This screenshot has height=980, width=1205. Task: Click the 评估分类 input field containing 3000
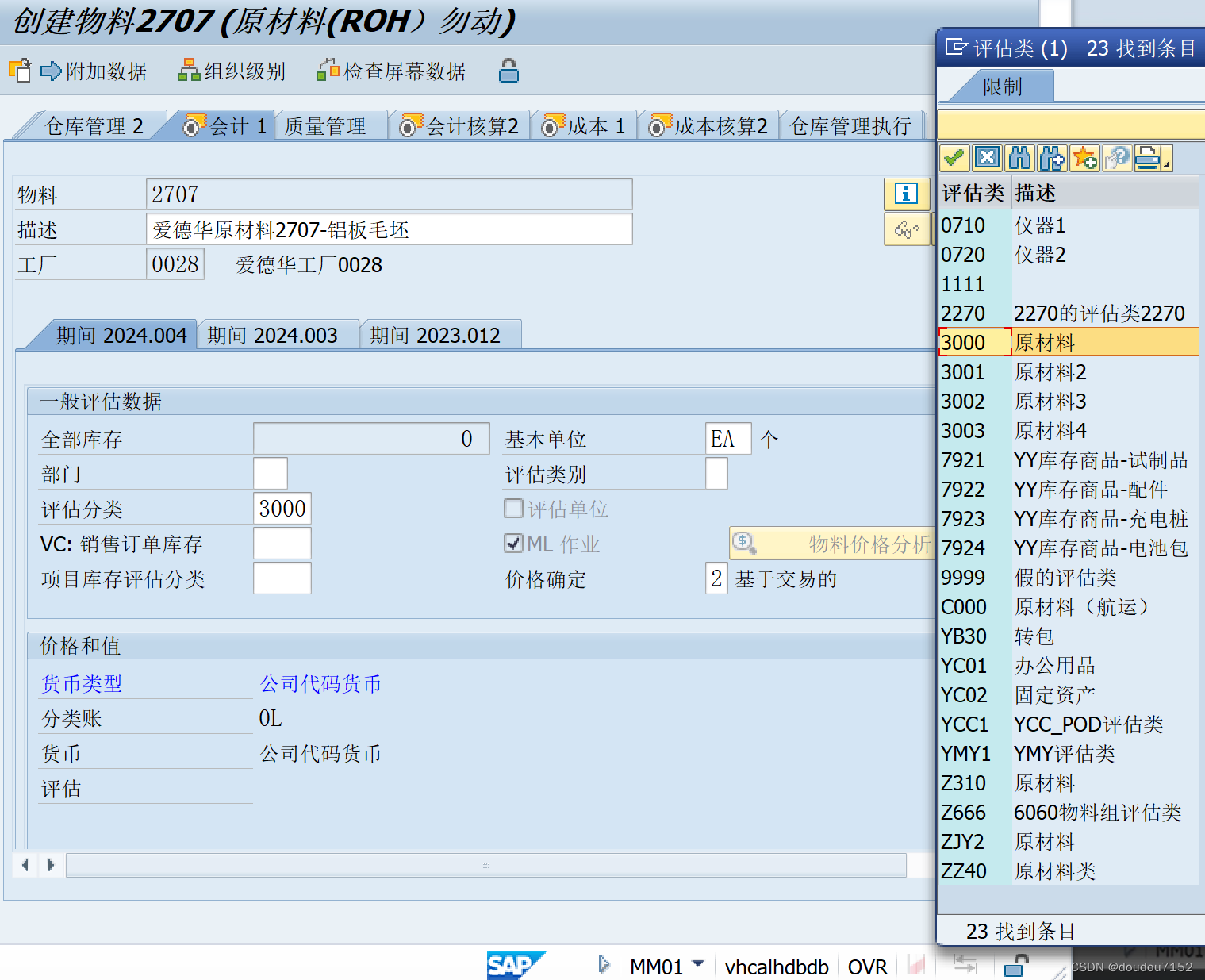(x=282, y=509)
